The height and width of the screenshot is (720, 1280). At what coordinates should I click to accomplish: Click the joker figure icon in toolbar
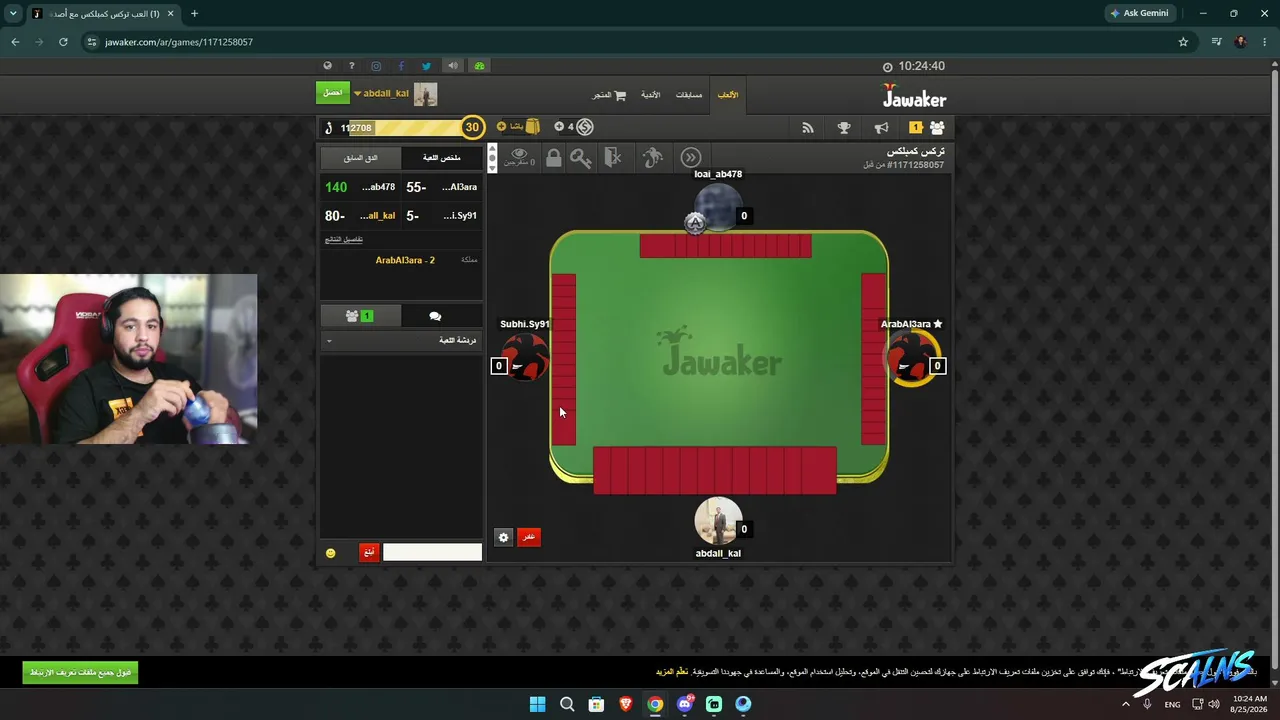652,157
